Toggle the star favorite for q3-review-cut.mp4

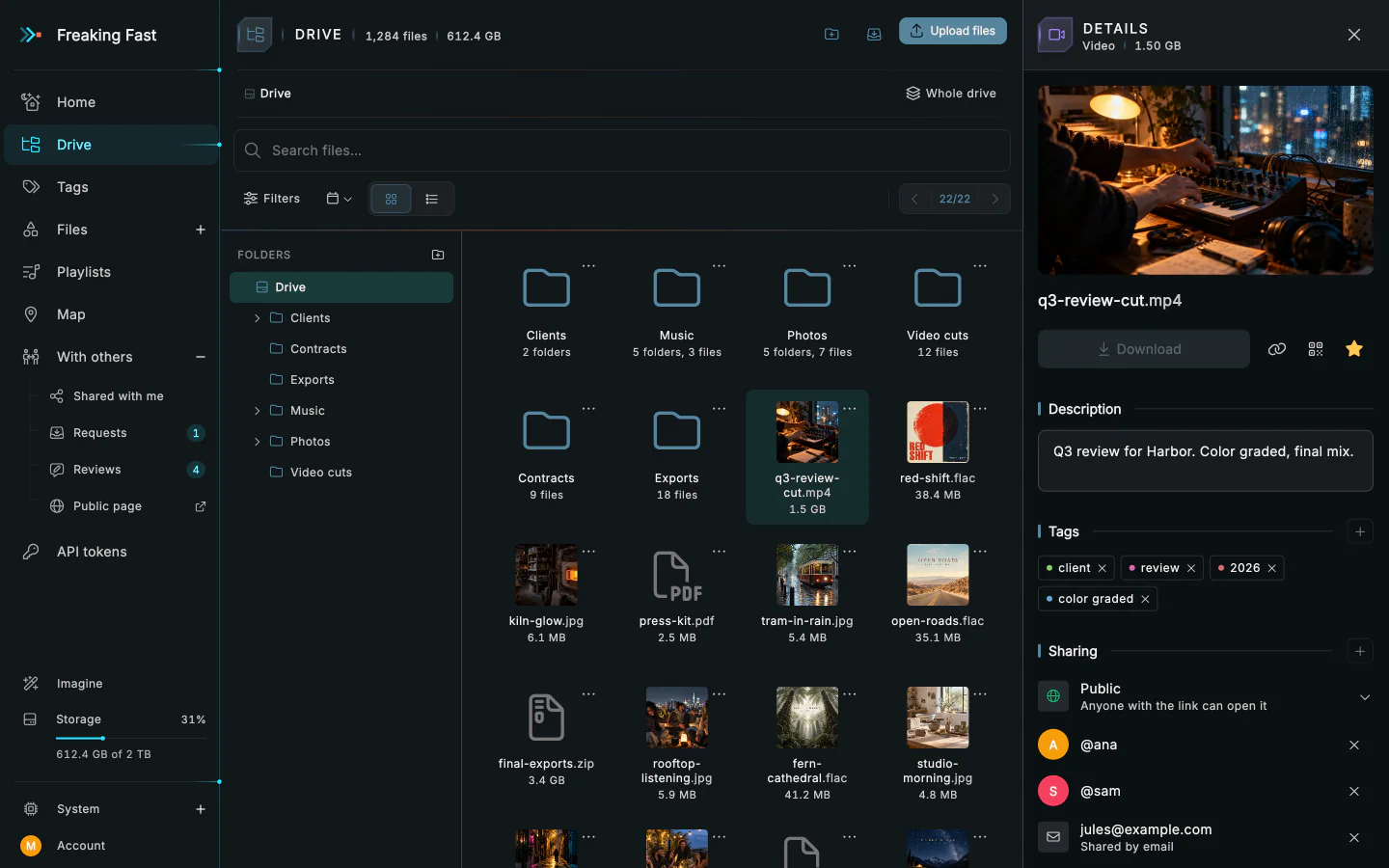tap(1354, 349)
